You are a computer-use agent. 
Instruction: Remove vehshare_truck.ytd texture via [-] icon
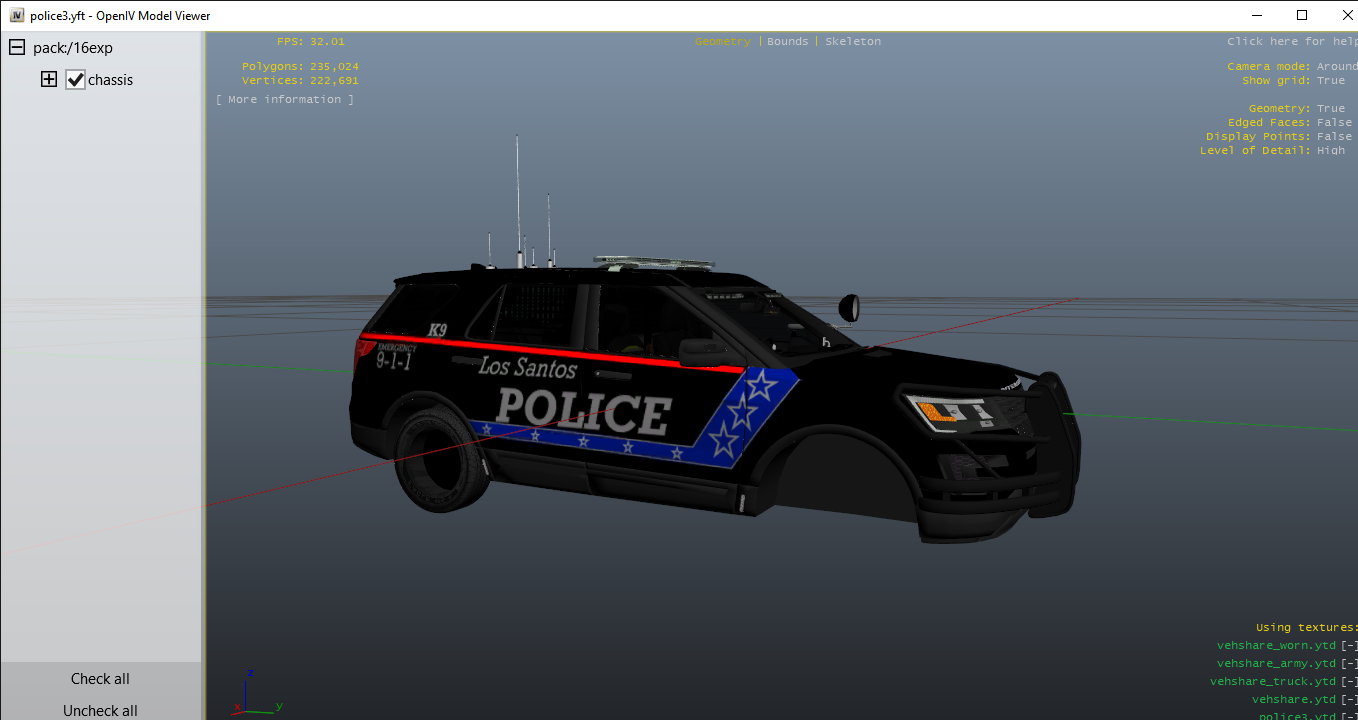[x=1349, y=682]
